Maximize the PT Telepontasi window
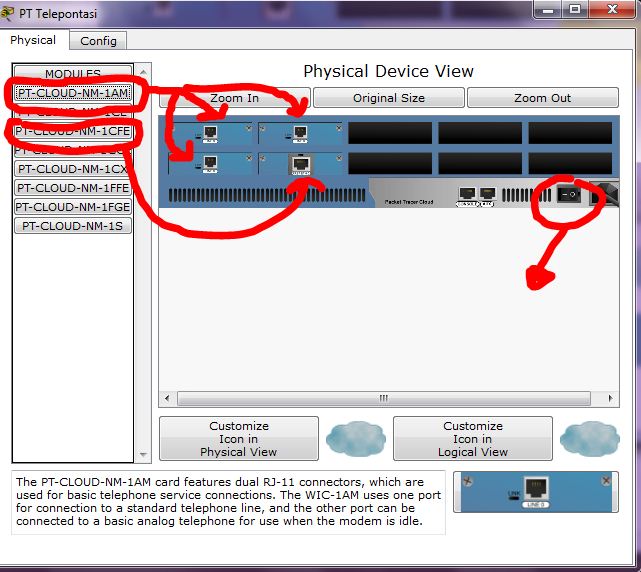641x572 pixels. click(x=575, y=9)
